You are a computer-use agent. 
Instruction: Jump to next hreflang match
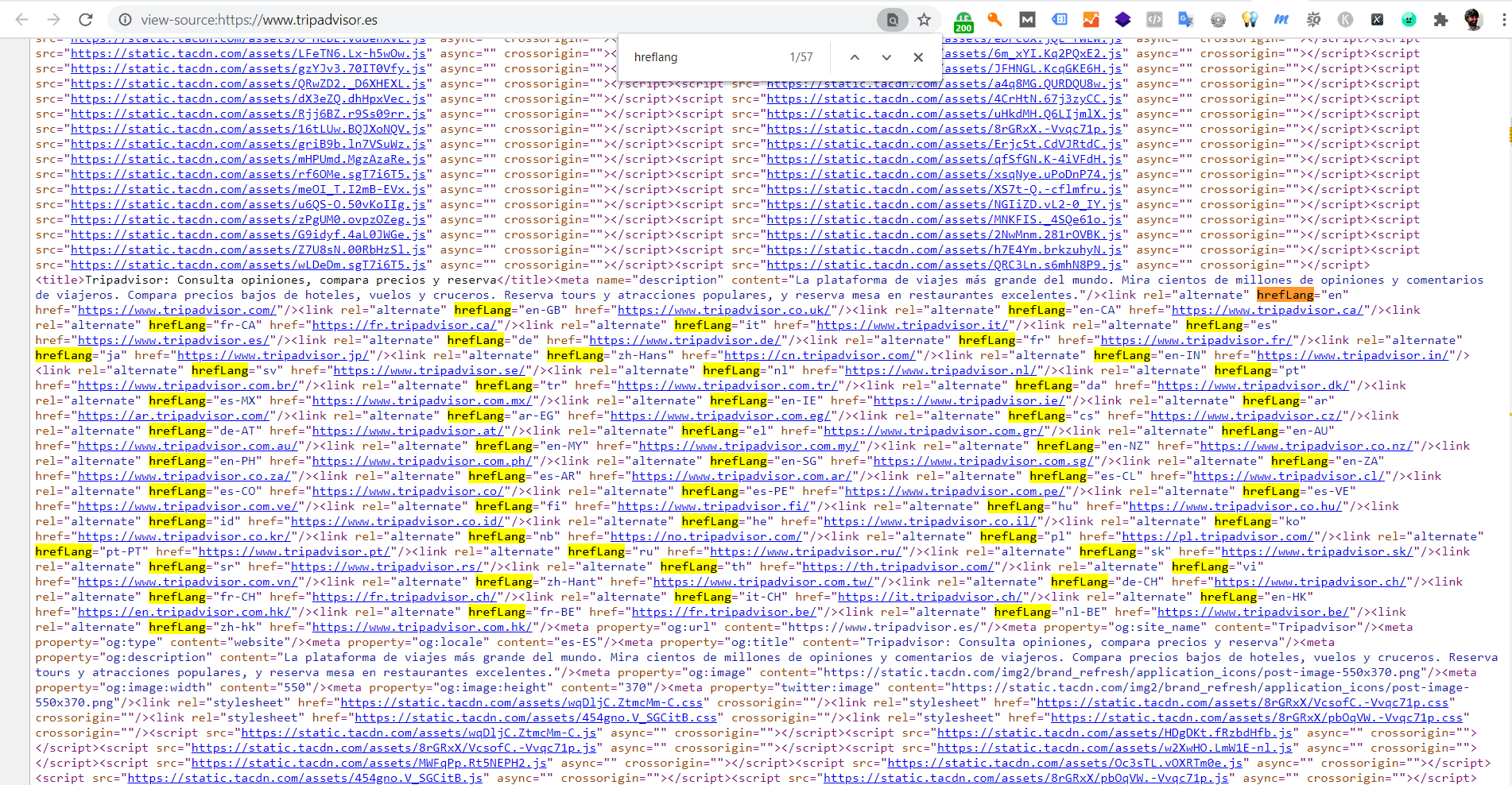tap(886, 57)
